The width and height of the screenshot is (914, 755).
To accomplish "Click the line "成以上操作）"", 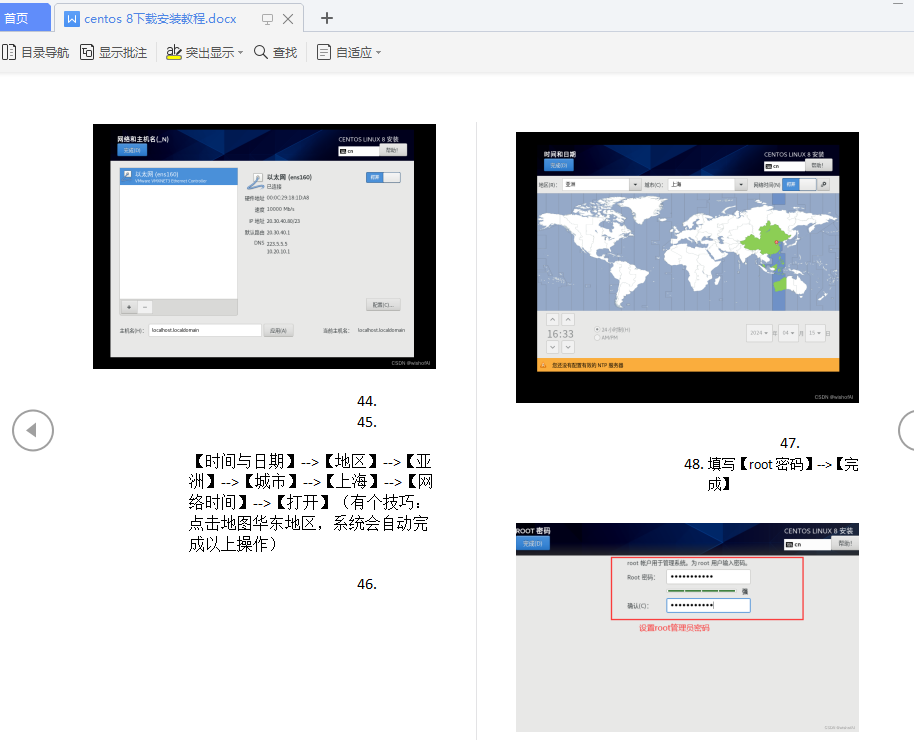I will (233, 544).
